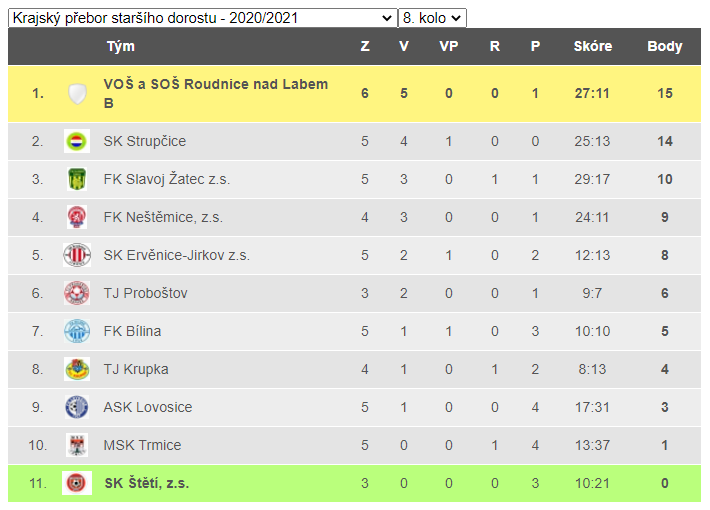710x510 pixels.
Task: Click the FK Bílina club logo
Action: [x=77, y=331]
